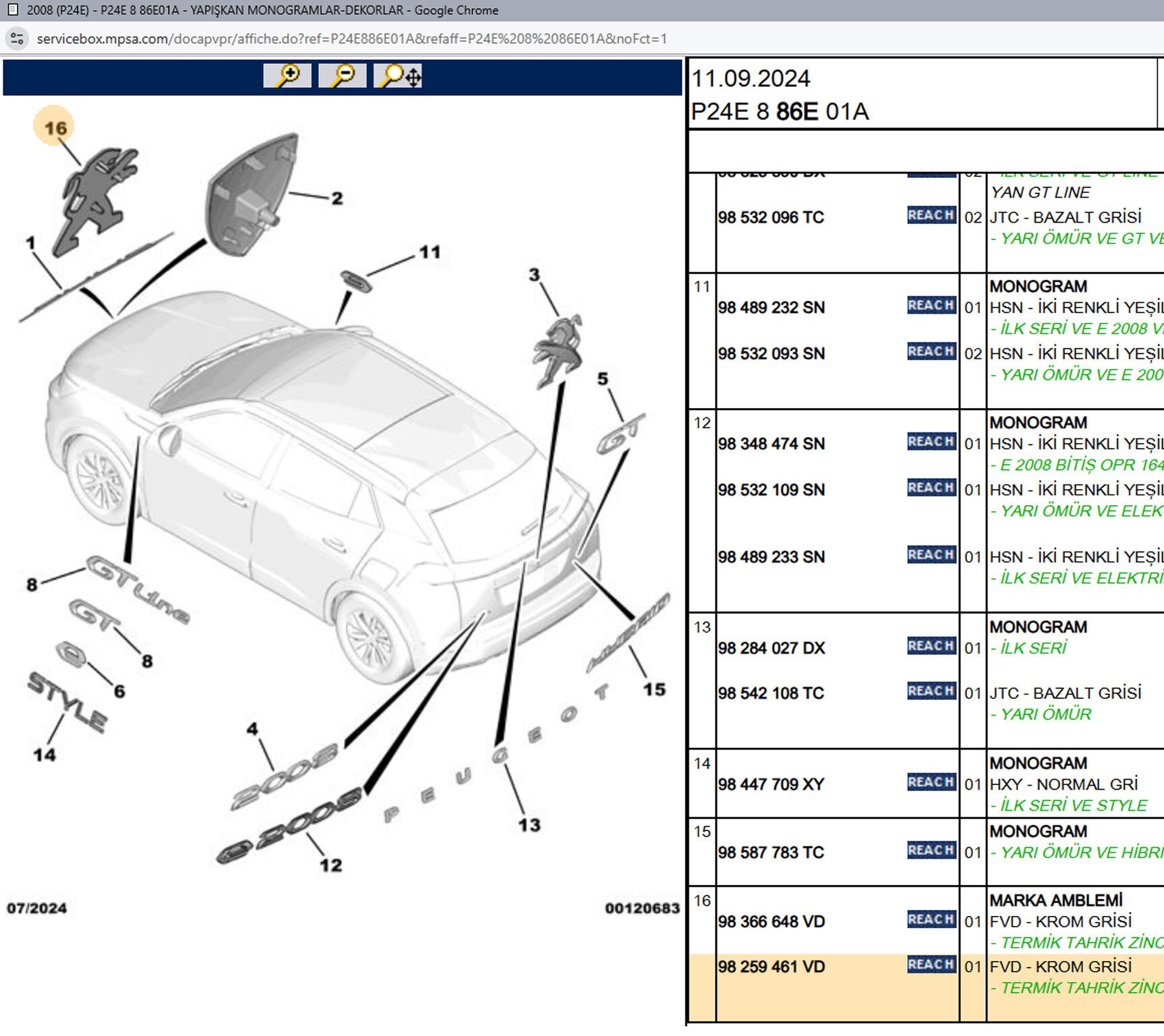Click REACH badge for part 98 284 027 DX
The height and width of the screenshot is (1036, 1164).
pos(931,646)
